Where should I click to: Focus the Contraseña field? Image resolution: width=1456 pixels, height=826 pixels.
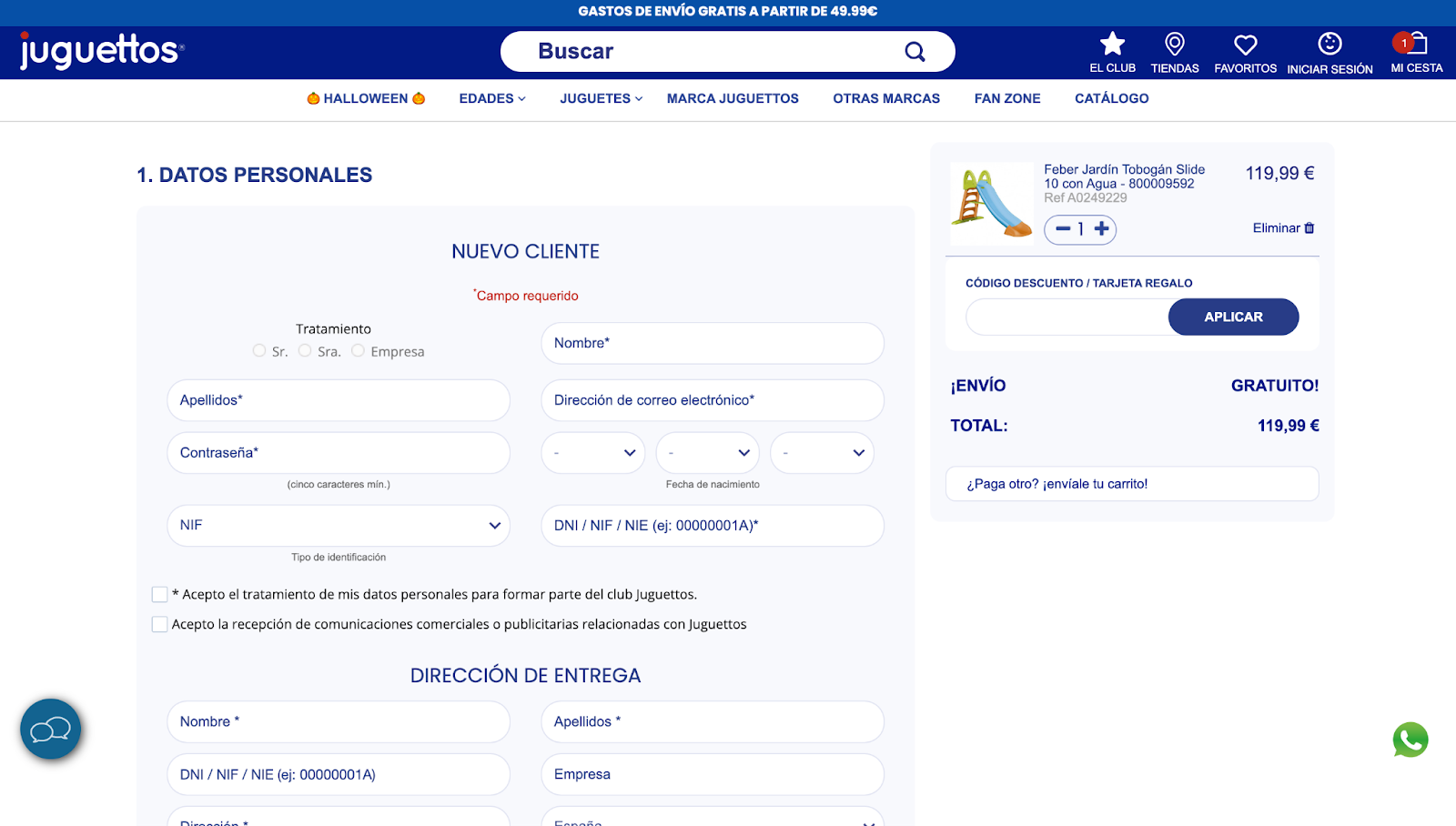(x=339, y=453)
